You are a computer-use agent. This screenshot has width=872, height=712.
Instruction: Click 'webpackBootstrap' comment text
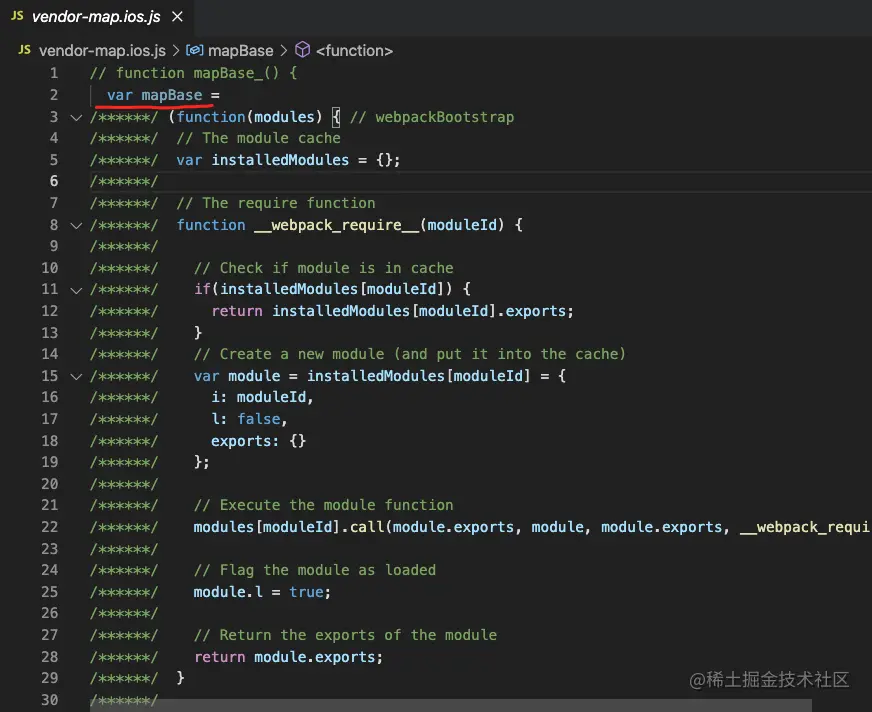(444, 117)
